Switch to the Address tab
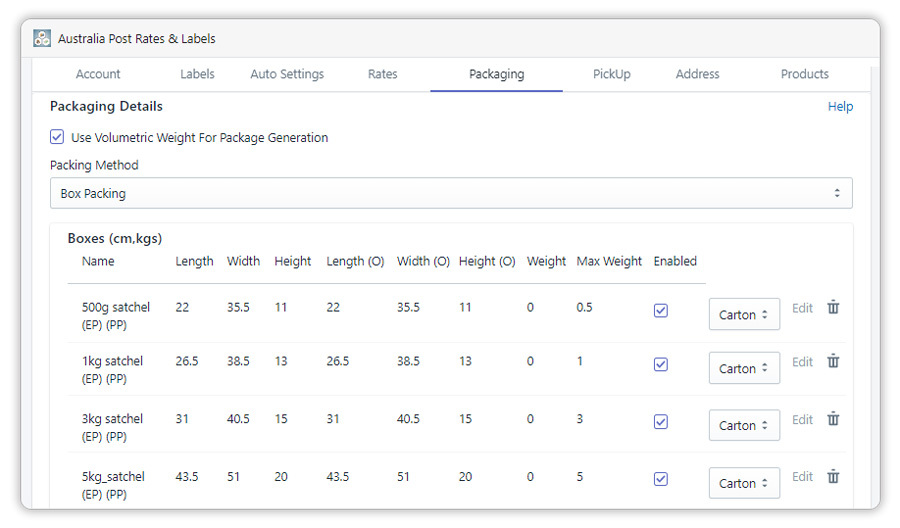The width and height of the screenshot is (900, 528). pos(697,74)
